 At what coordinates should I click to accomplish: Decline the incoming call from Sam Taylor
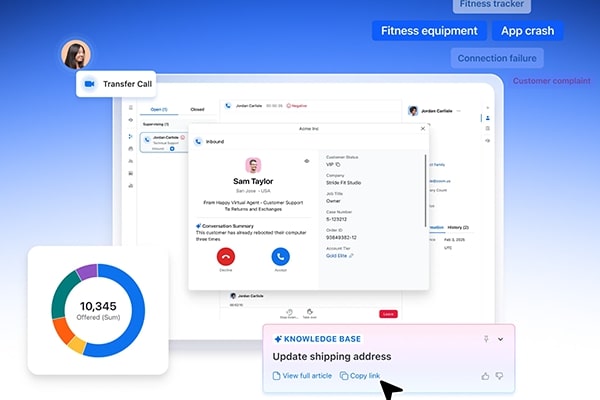point(226,256)
